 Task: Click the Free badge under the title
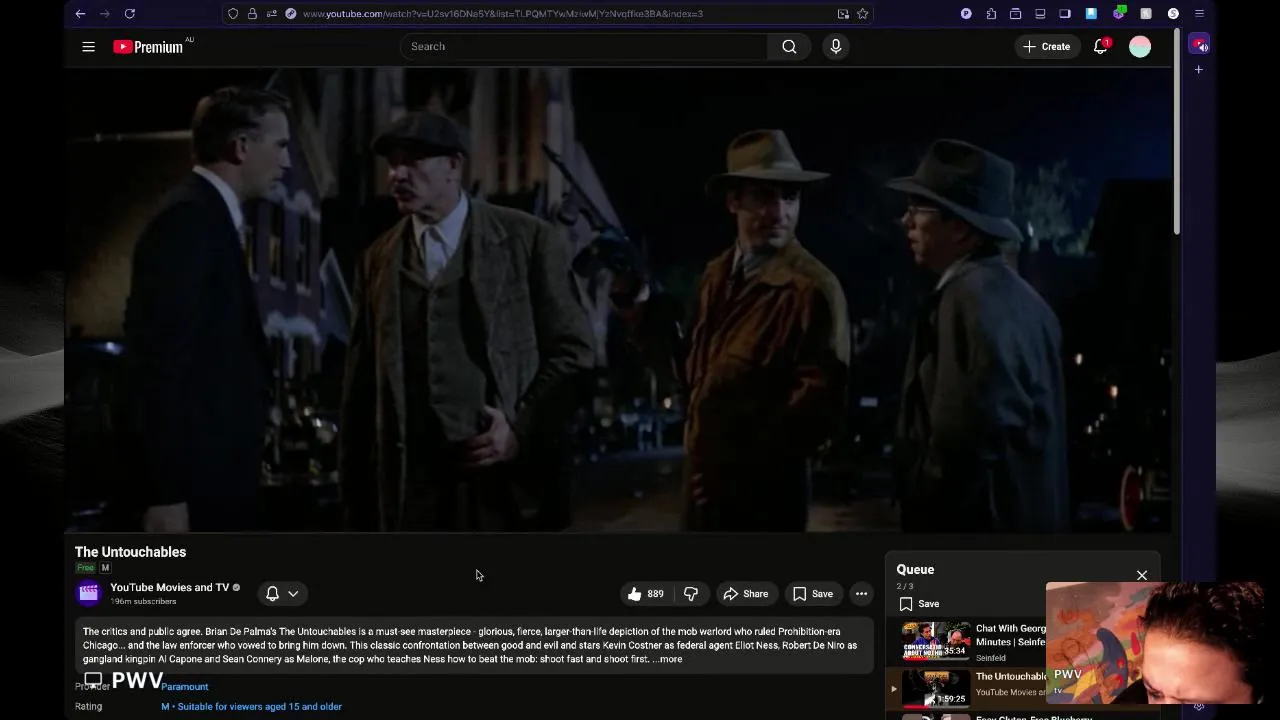tap(85, 568)
